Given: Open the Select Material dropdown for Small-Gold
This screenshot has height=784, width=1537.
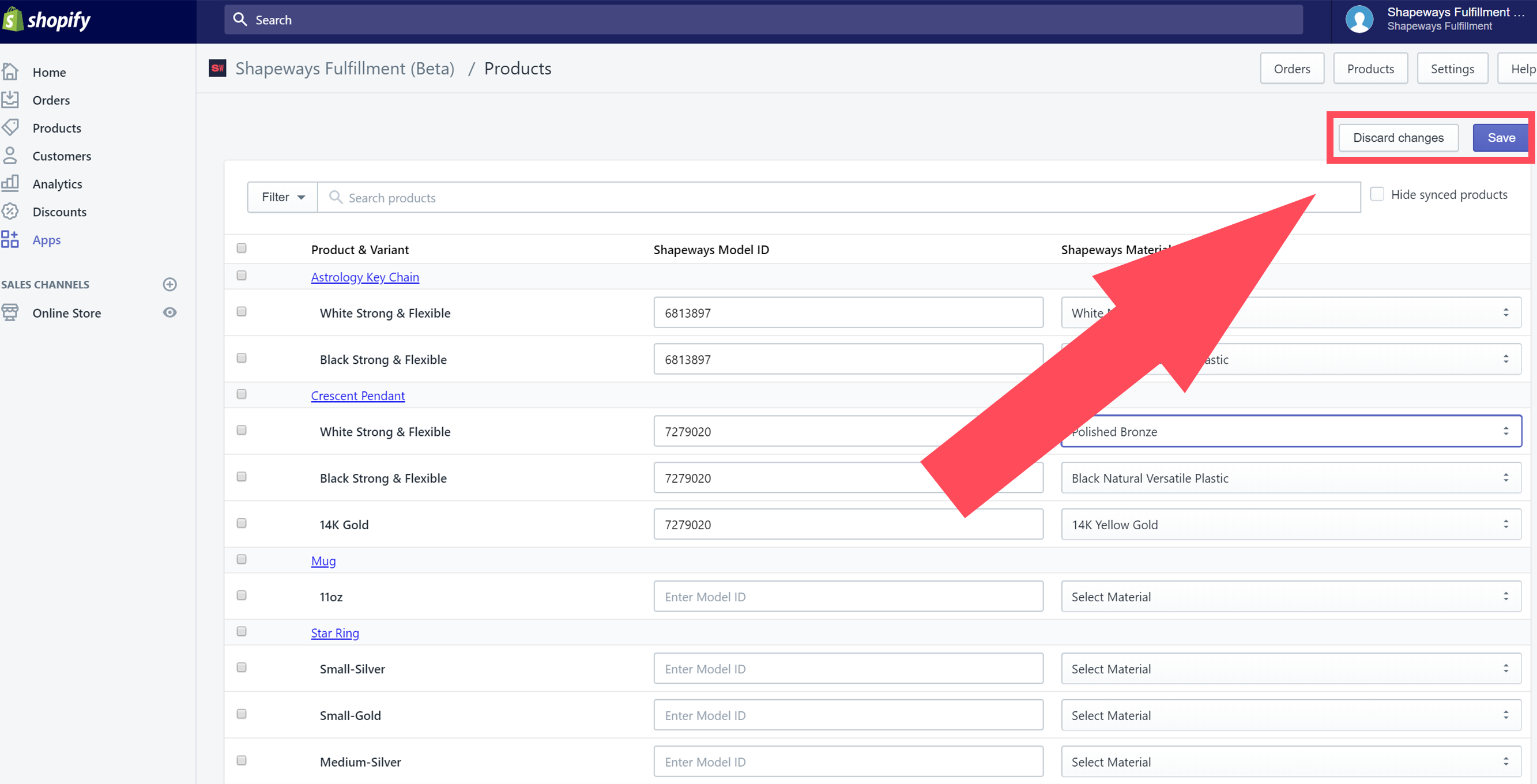Looking at the screenshot, I should [x=1291, y=715].
